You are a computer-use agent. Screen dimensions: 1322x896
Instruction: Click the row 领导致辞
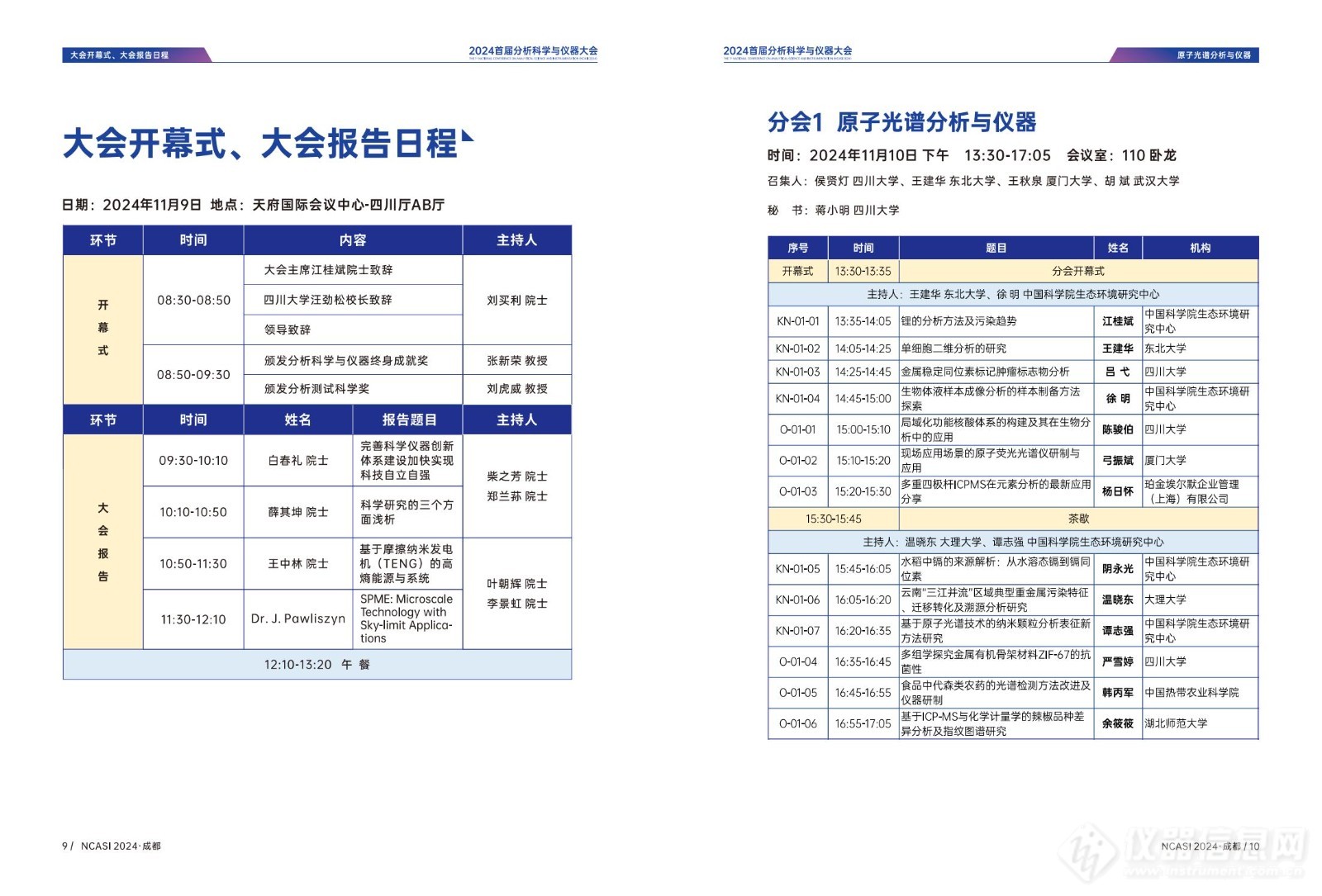[x=353, y=329]
